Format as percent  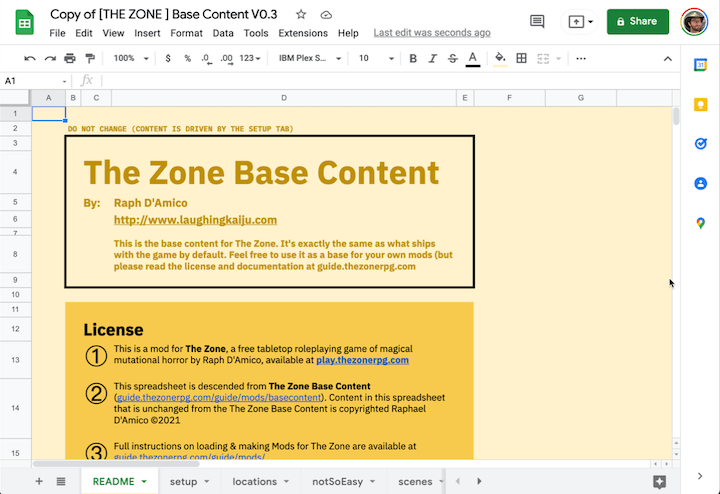(x=187, y=58)
